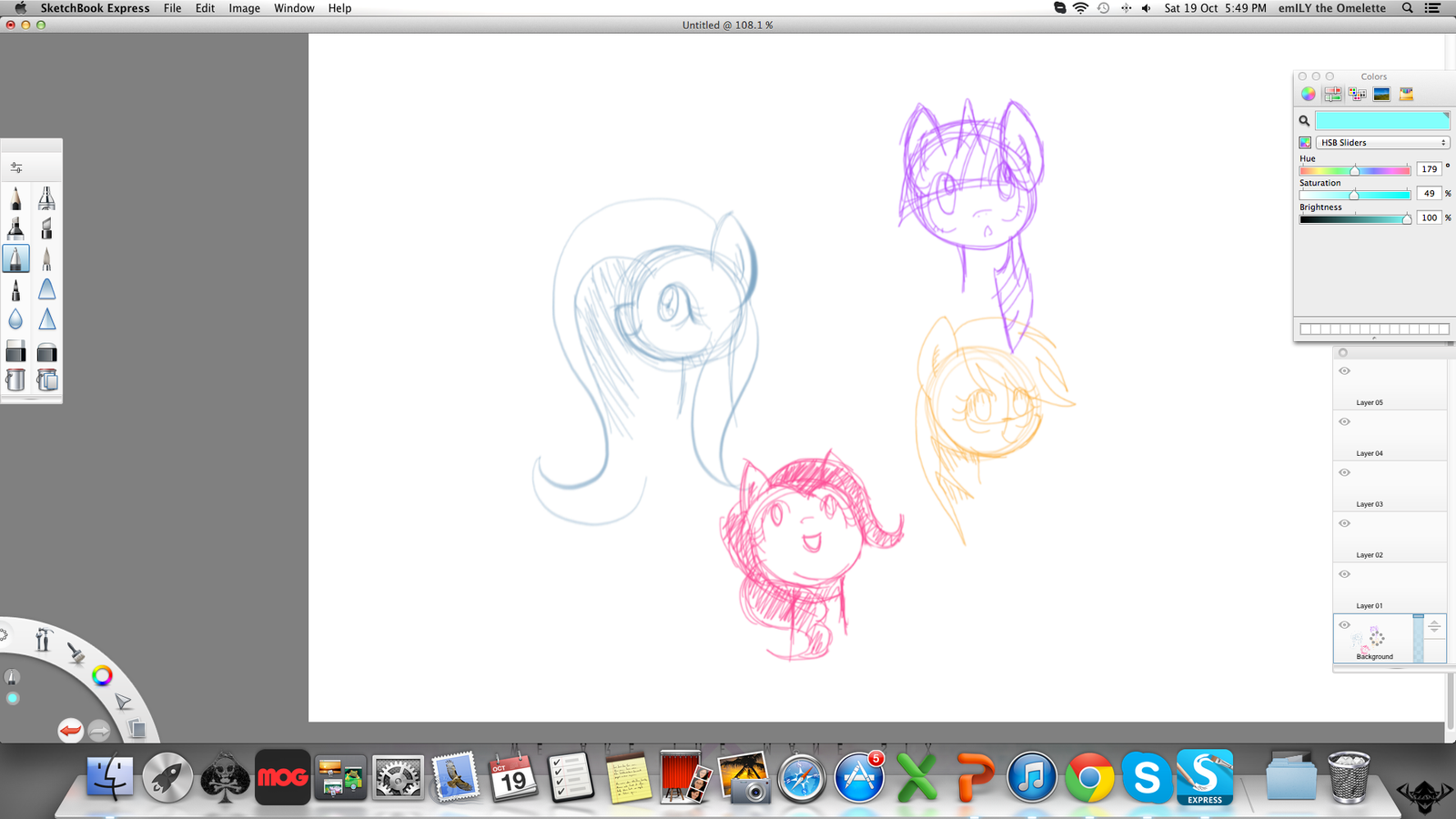Open the Trash in the Dock
The image size is (1456, 819).
[x=1349, y=777]
